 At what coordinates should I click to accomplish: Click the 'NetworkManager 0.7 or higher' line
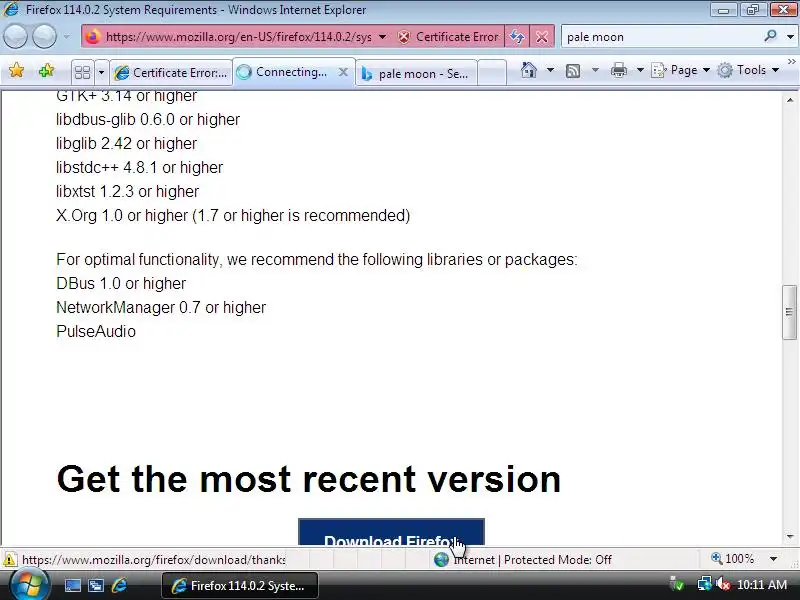pos(161,308)
